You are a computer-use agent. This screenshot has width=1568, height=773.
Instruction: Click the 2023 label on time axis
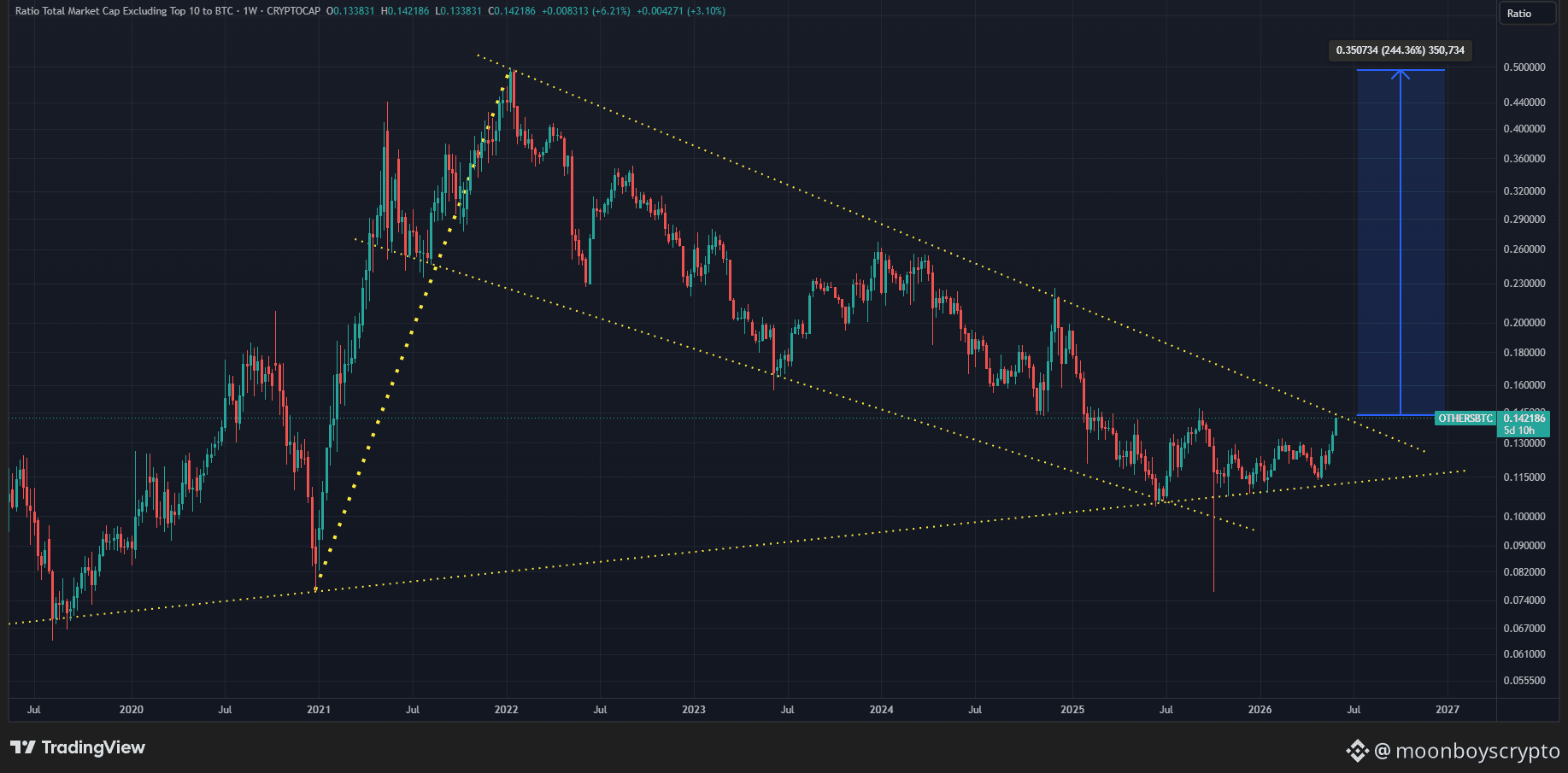pyautogui.click(x=694, y=710)
